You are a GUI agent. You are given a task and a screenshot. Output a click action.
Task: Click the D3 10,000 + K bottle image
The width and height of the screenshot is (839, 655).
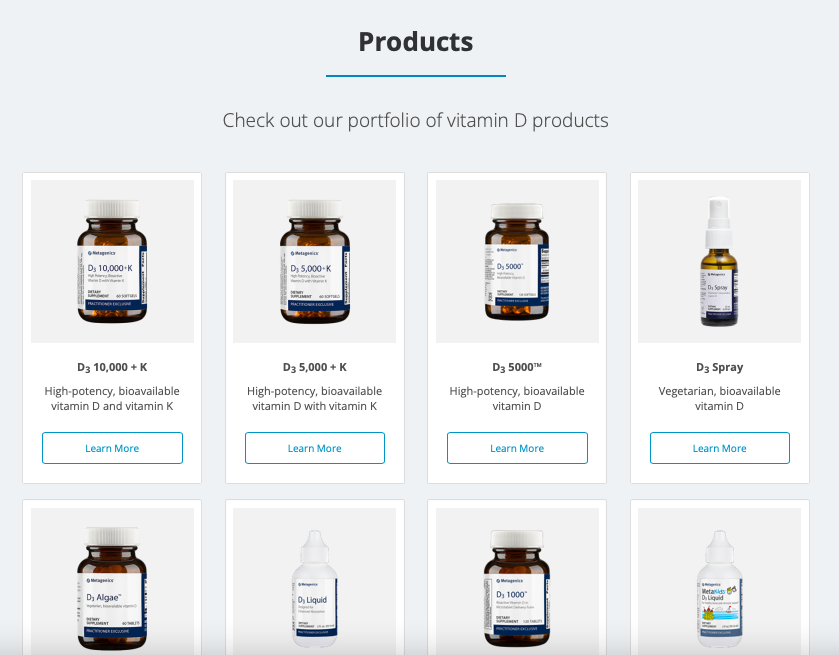[112, 261]
